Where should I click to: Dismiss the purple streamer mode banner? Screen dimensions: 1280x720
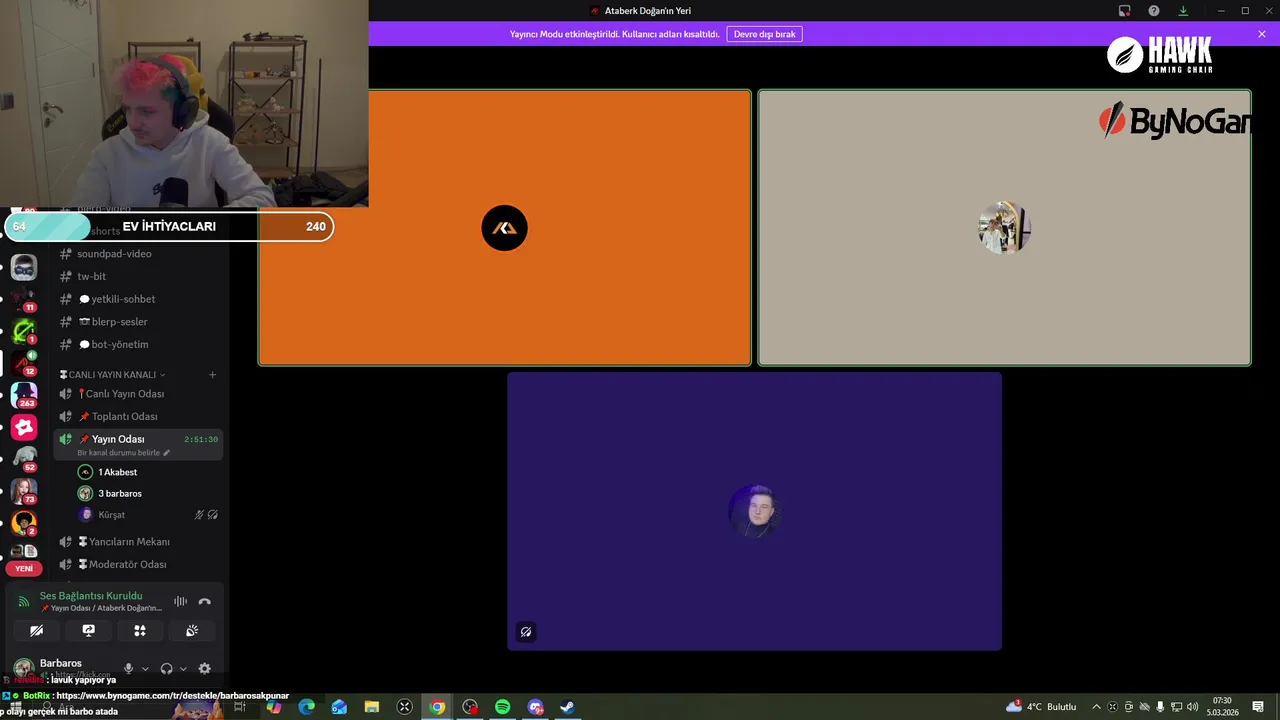tap(1262, 34)
